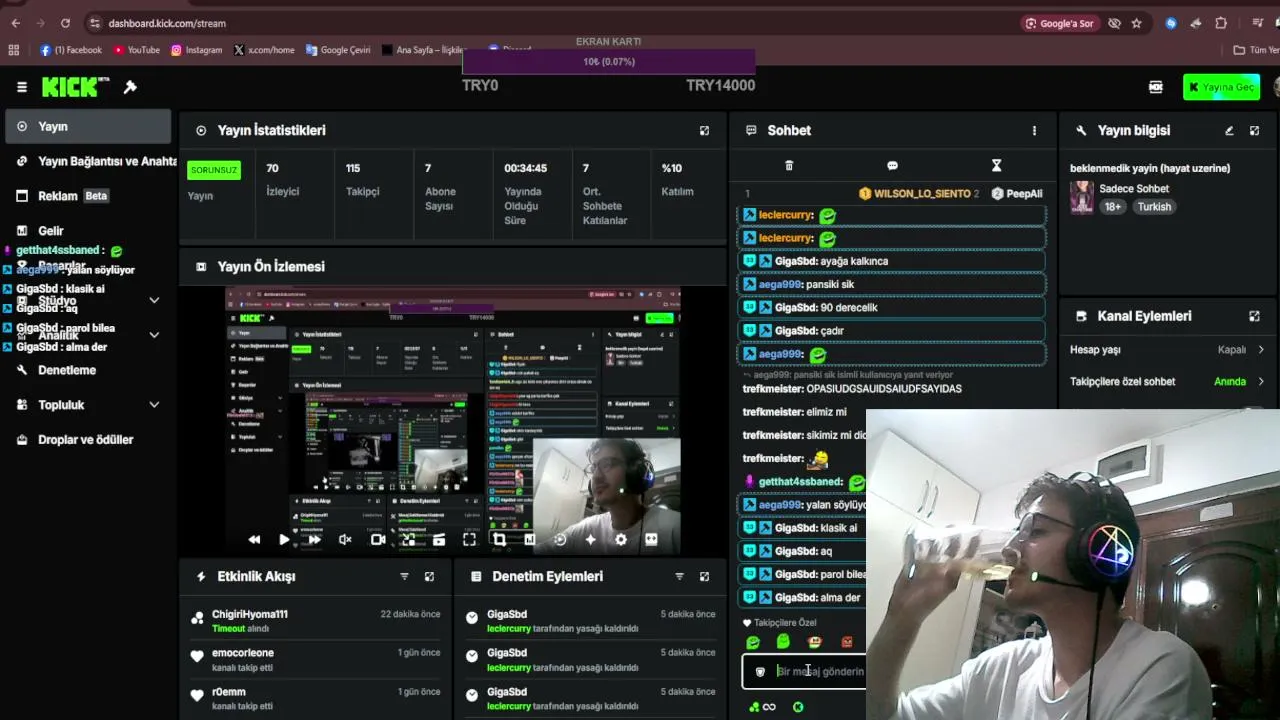Viewport: 1280px width, 720px height.
Task: Click the Yayına Geç button
Action: pyautogui.click(x=1221, y=87)
